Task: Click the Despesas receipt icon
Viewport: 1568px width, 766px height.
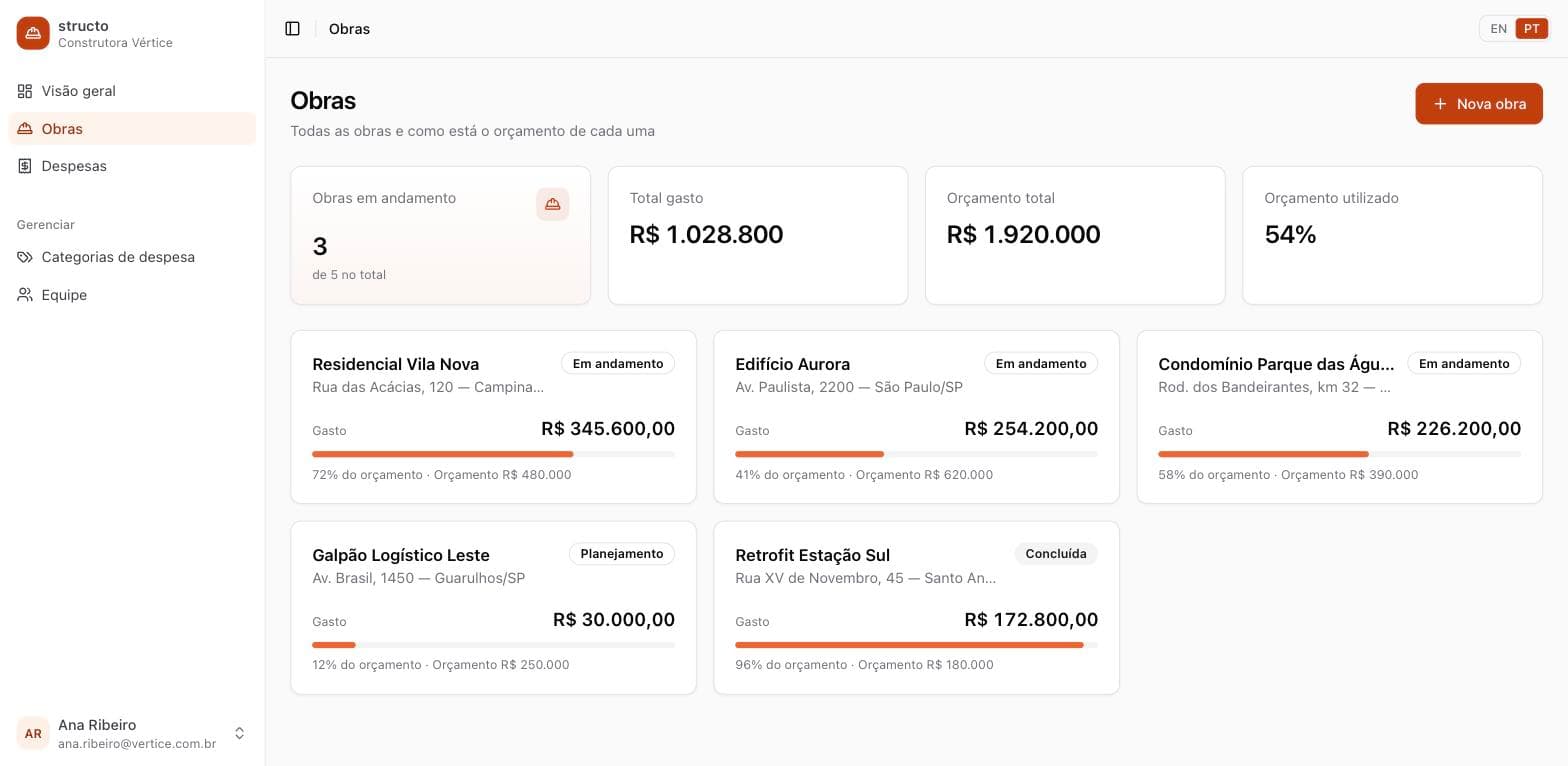Action: 25,166
